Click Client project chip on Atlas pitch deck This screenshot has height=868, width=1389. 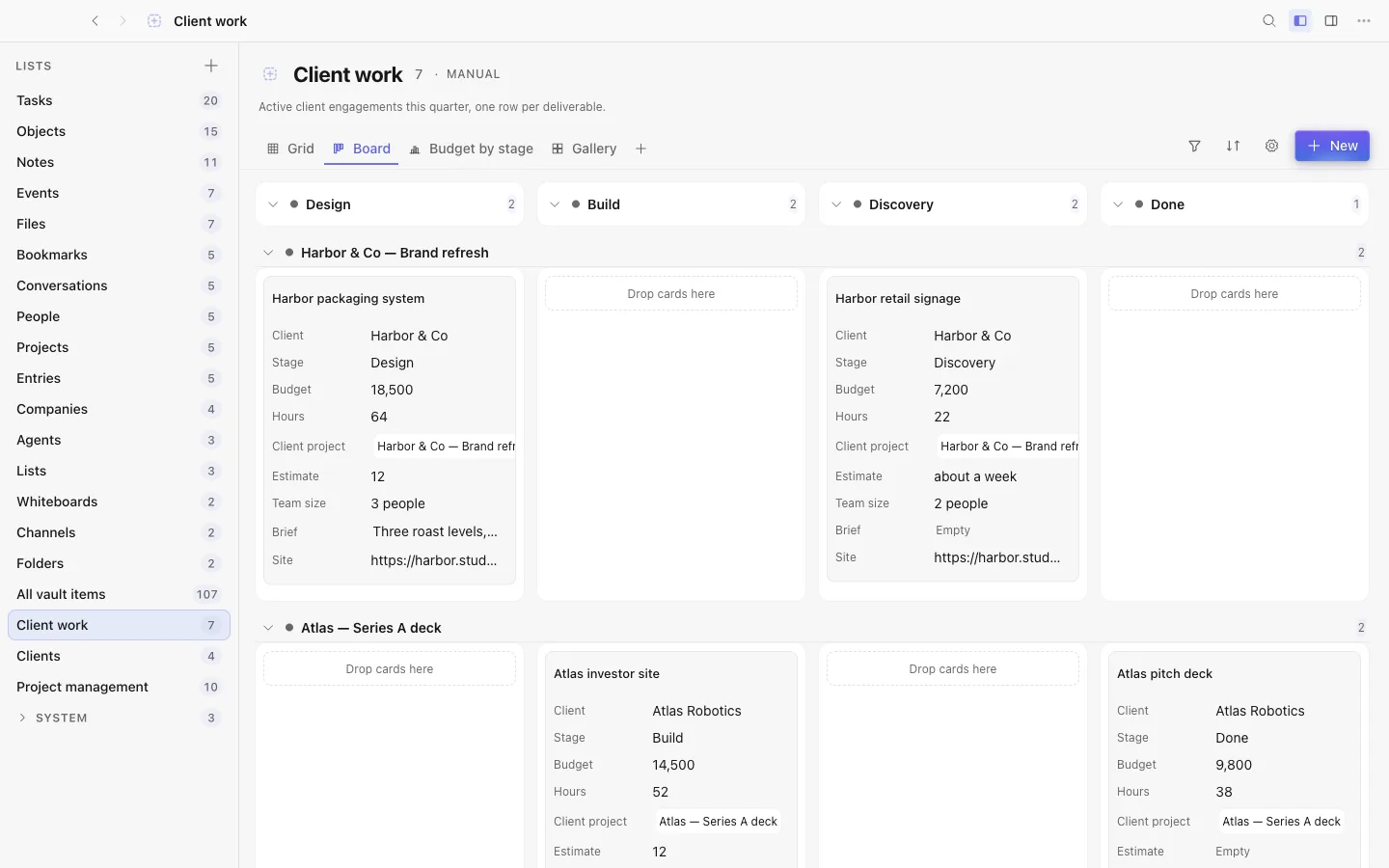[x=1281, y=822]
